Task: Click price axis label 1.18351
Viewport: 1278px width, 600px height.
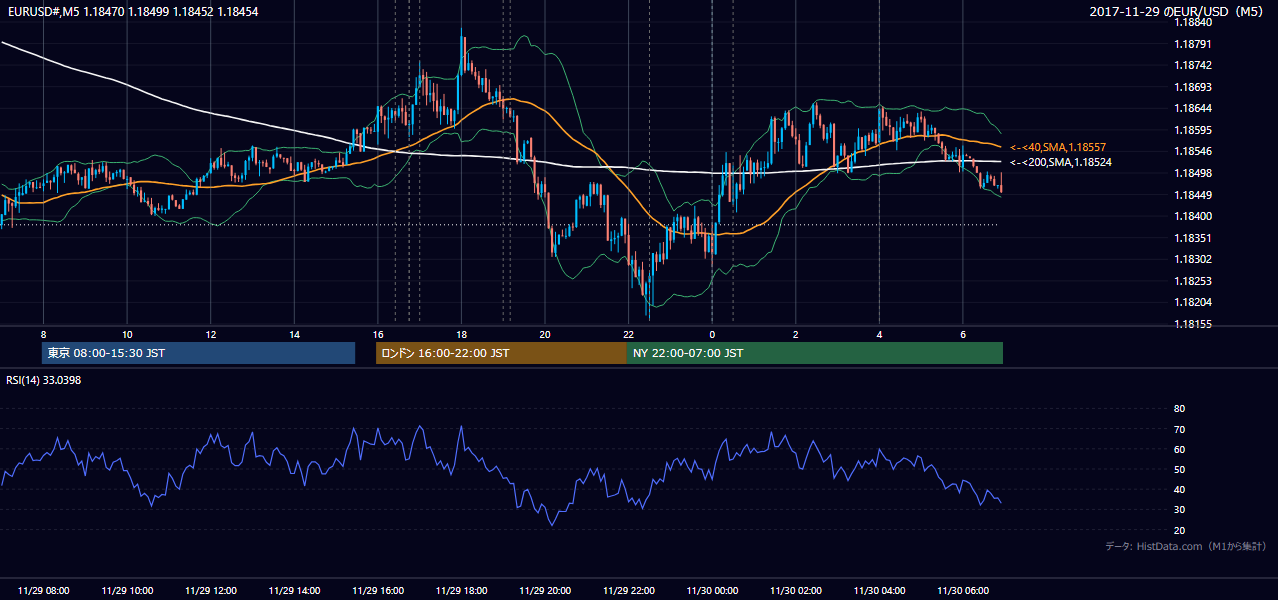Action: click(1192, 238)
